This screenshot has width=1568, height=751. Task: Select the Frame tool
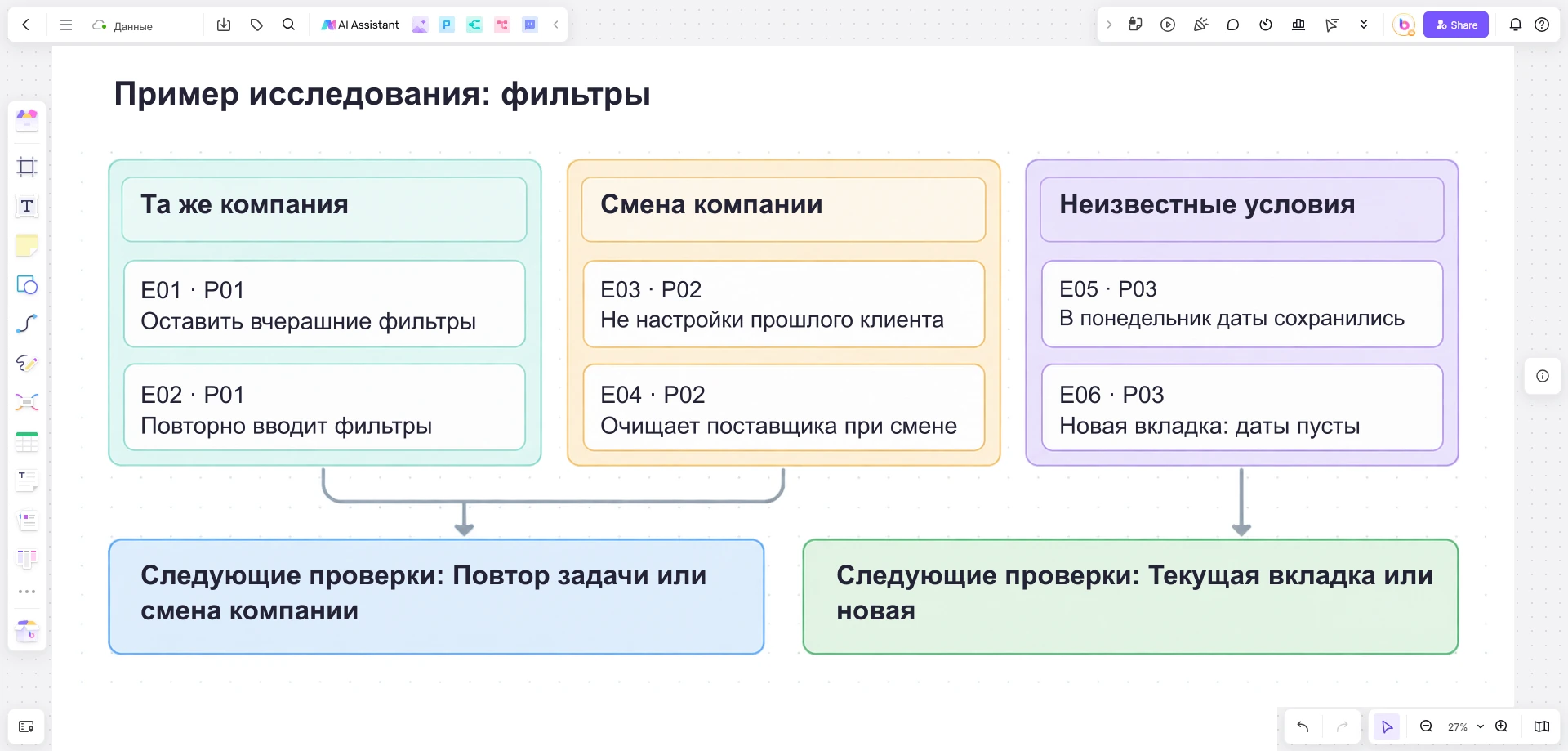pyautogui.click(x=27, y=167)
